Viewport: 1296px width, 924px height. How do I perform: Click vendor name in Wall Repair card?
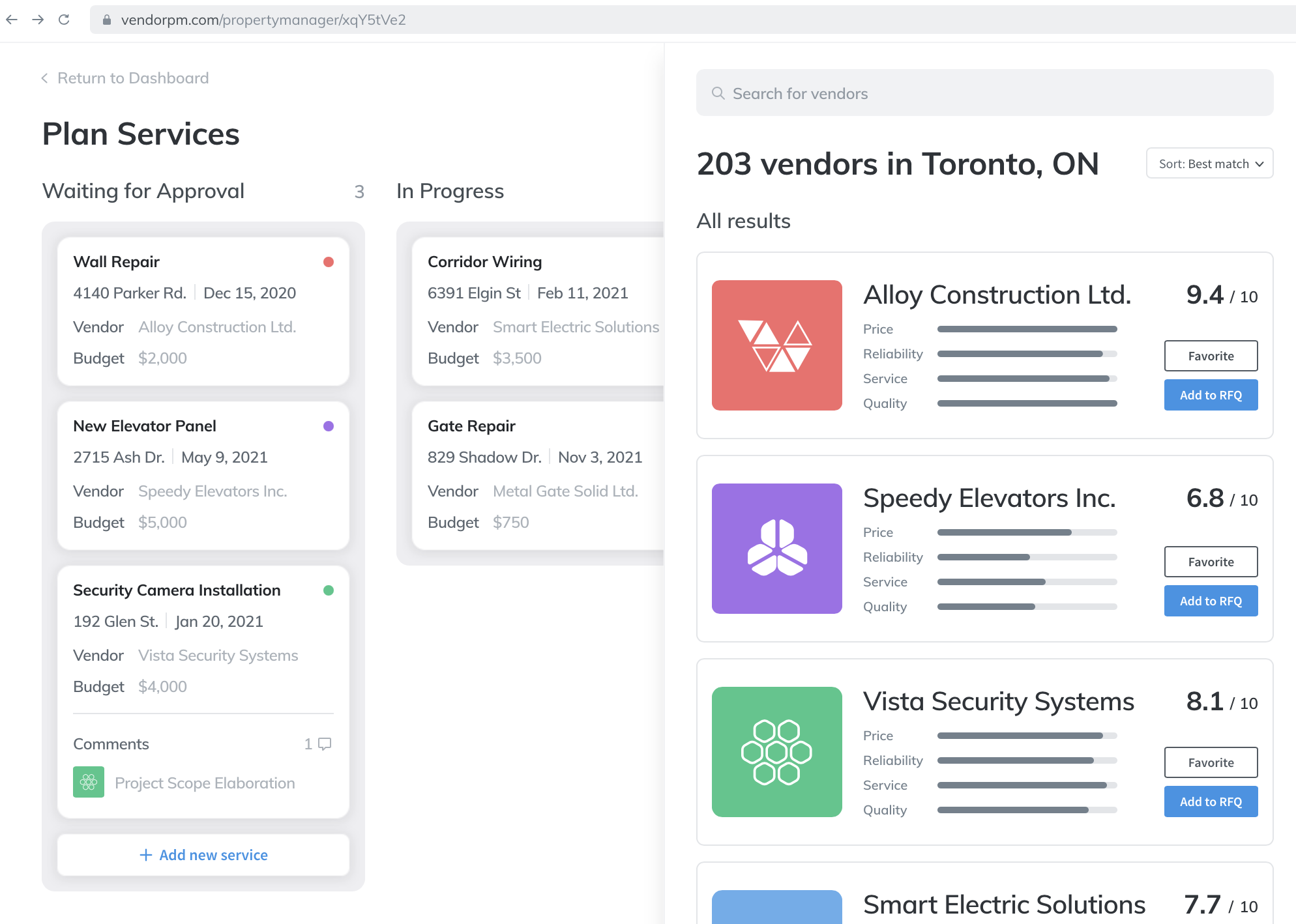pos(217,327)
